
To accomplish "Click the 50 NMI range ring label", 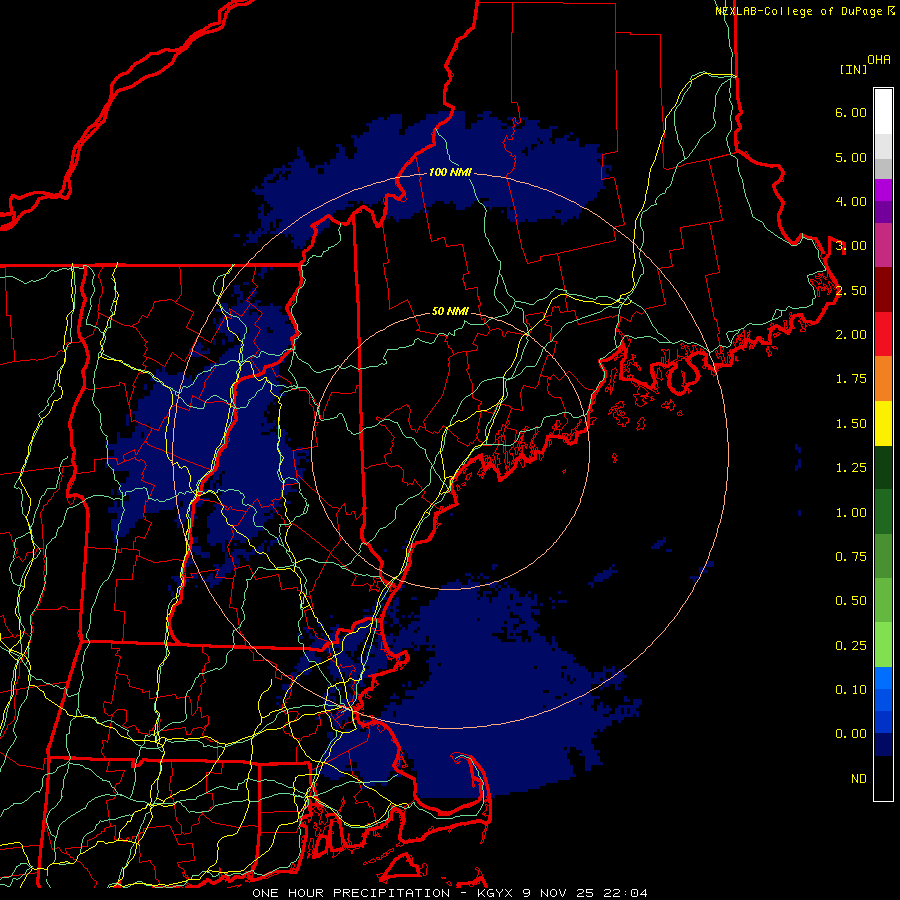I will coord(450,311).
